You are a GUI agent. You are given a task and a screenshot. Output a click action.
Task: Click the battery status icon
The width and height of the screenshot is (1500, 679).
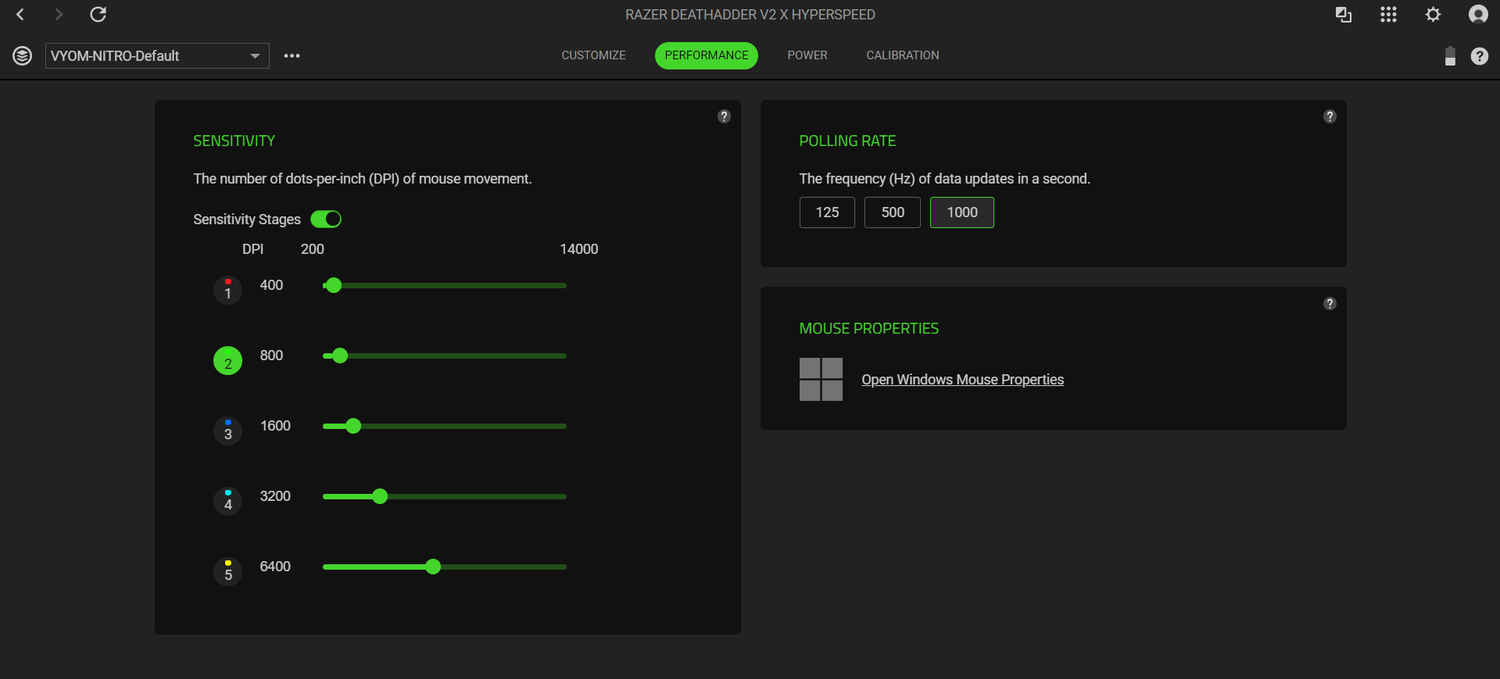pos(1450,56)
